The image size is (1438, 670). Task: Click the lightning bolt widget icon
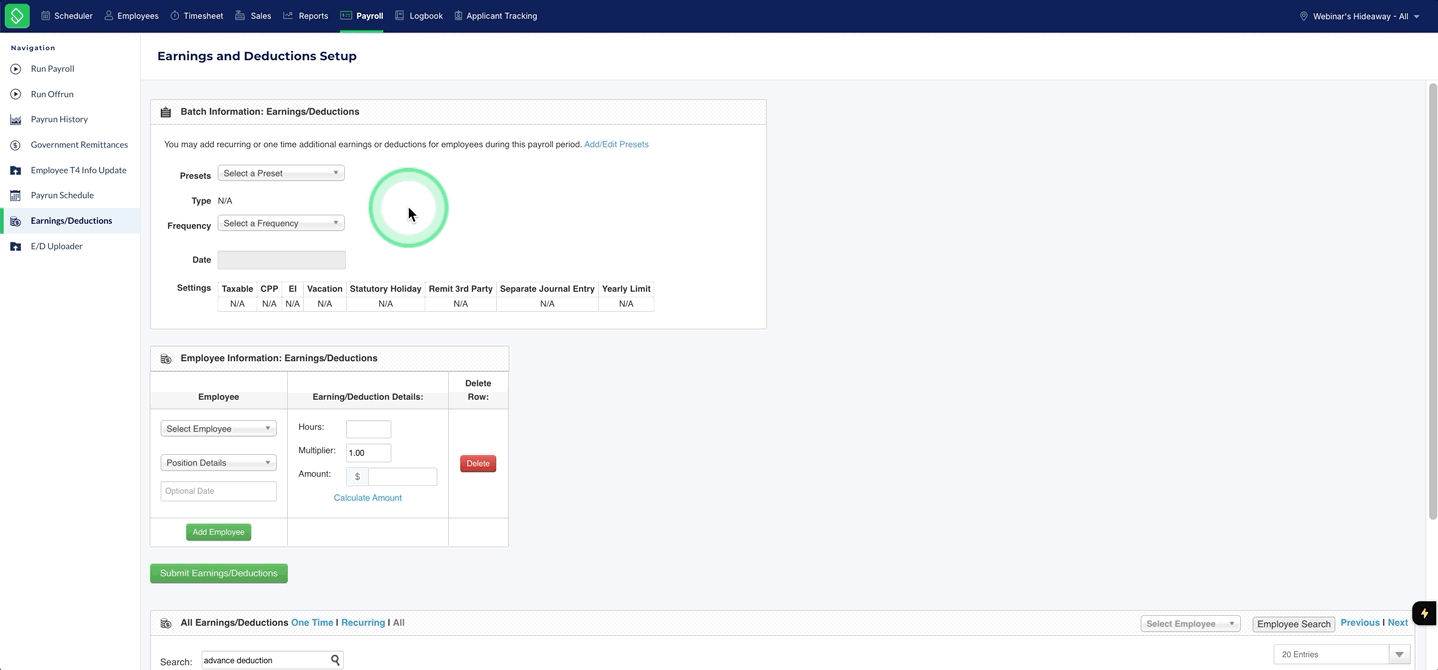pos(1424,613)
